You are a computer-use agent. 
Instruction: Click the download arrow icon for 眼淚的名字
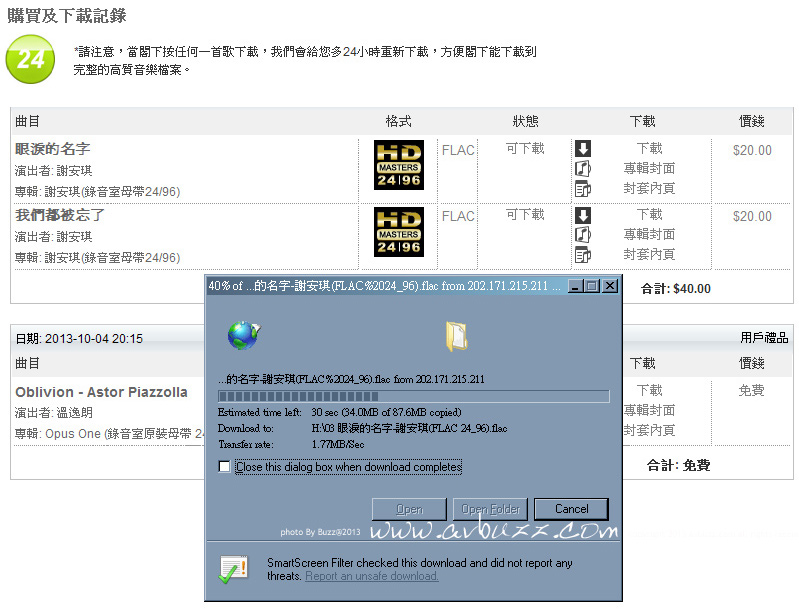[583, 148]
